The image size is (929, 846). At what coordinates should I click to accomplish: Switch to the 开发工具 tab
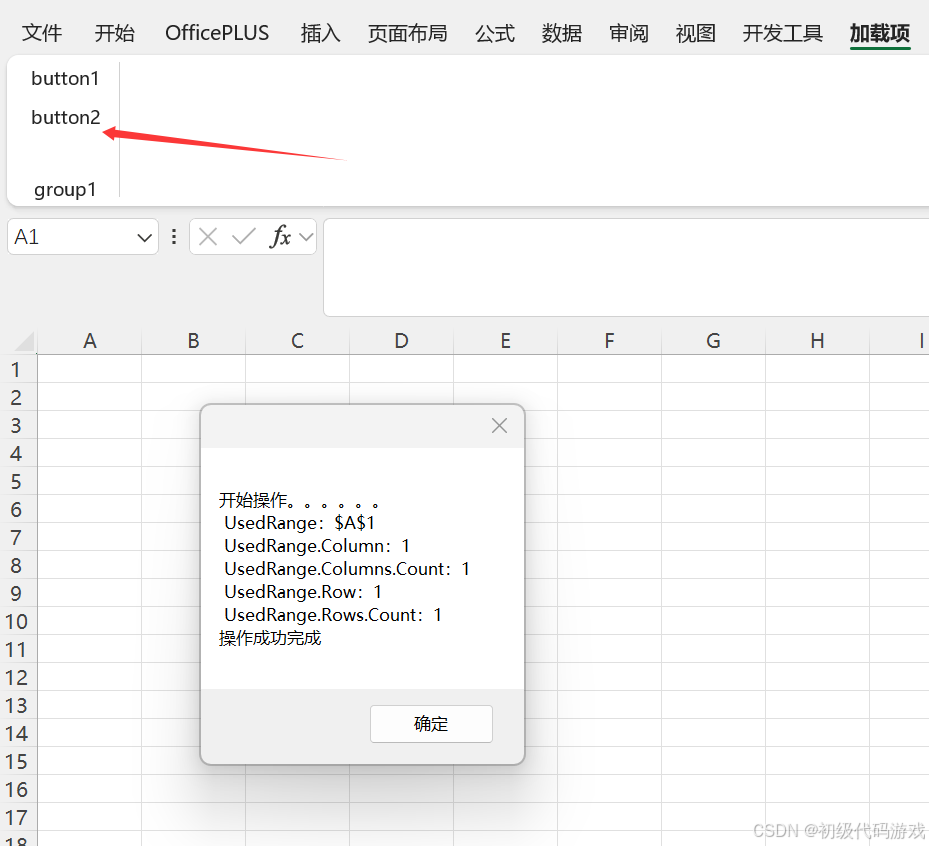[783, 33]
